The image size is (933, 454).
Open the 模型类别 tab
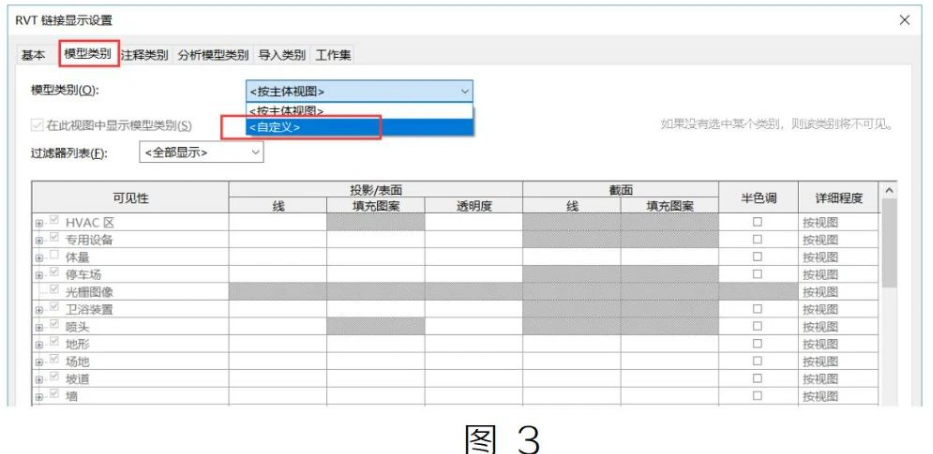(88, 54)
